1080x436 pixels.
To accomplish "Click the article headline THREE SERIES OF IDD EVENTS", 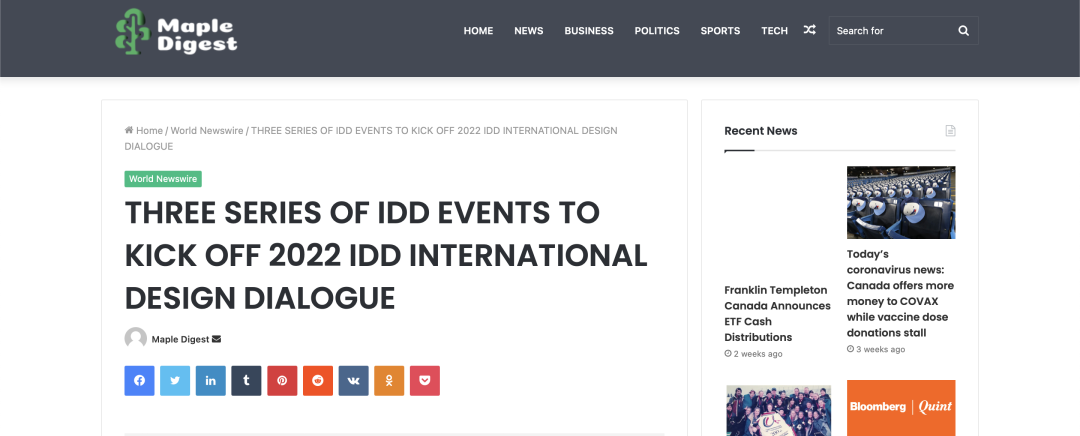I will [x=386, y=256].
